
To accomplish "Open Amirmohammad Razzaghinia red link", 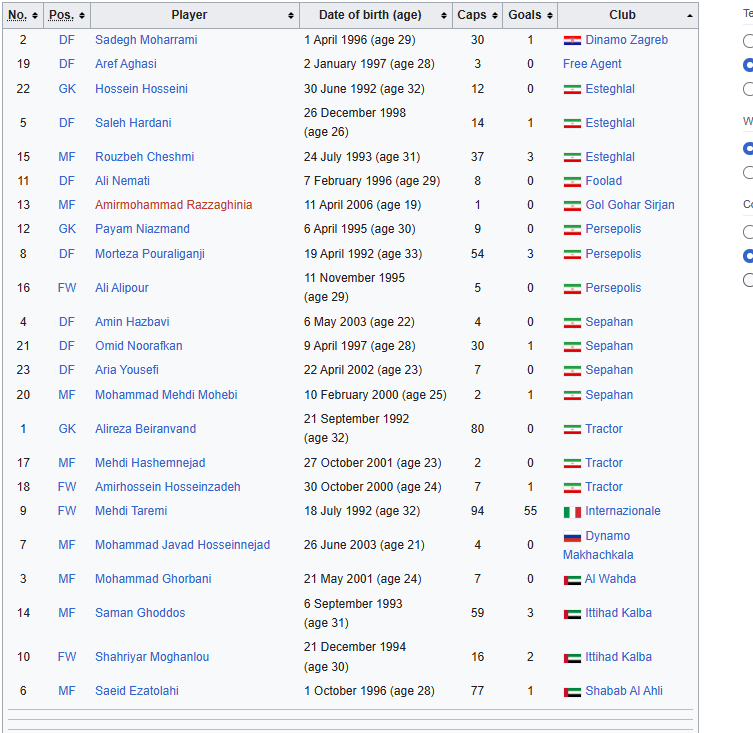I will tap(173, 205).
